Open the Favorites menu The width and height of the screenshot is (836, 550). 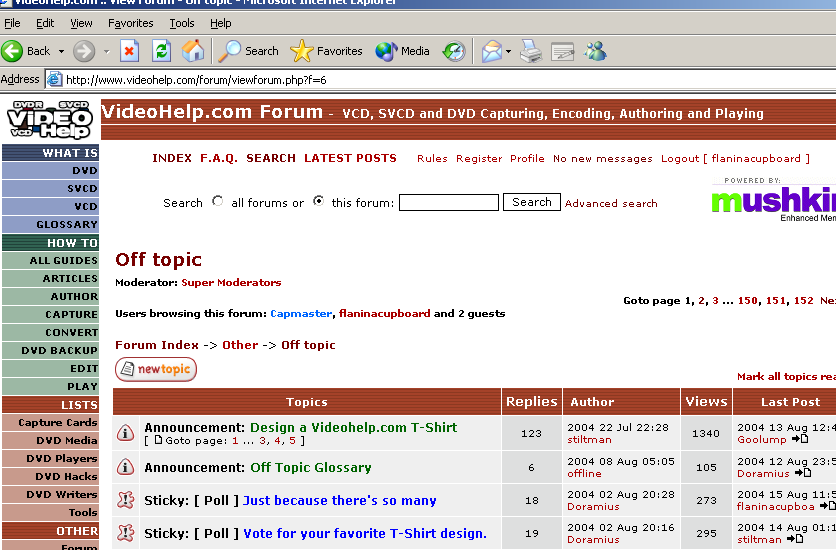pyautogui.click(x=131, y=23)
